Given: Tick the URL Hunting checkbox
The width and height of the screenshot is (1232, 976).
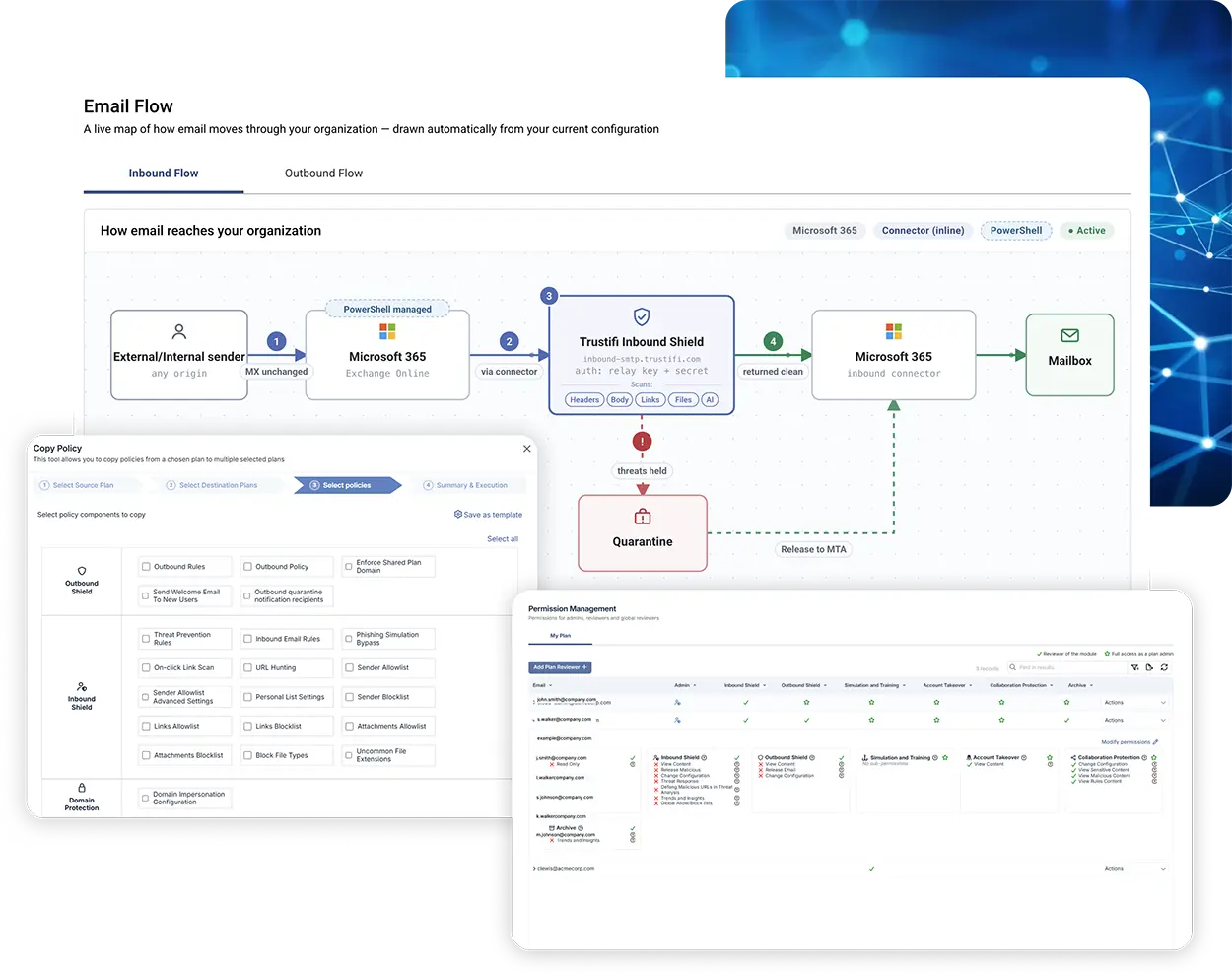Looking at the screenshot, I should [247, 667].
